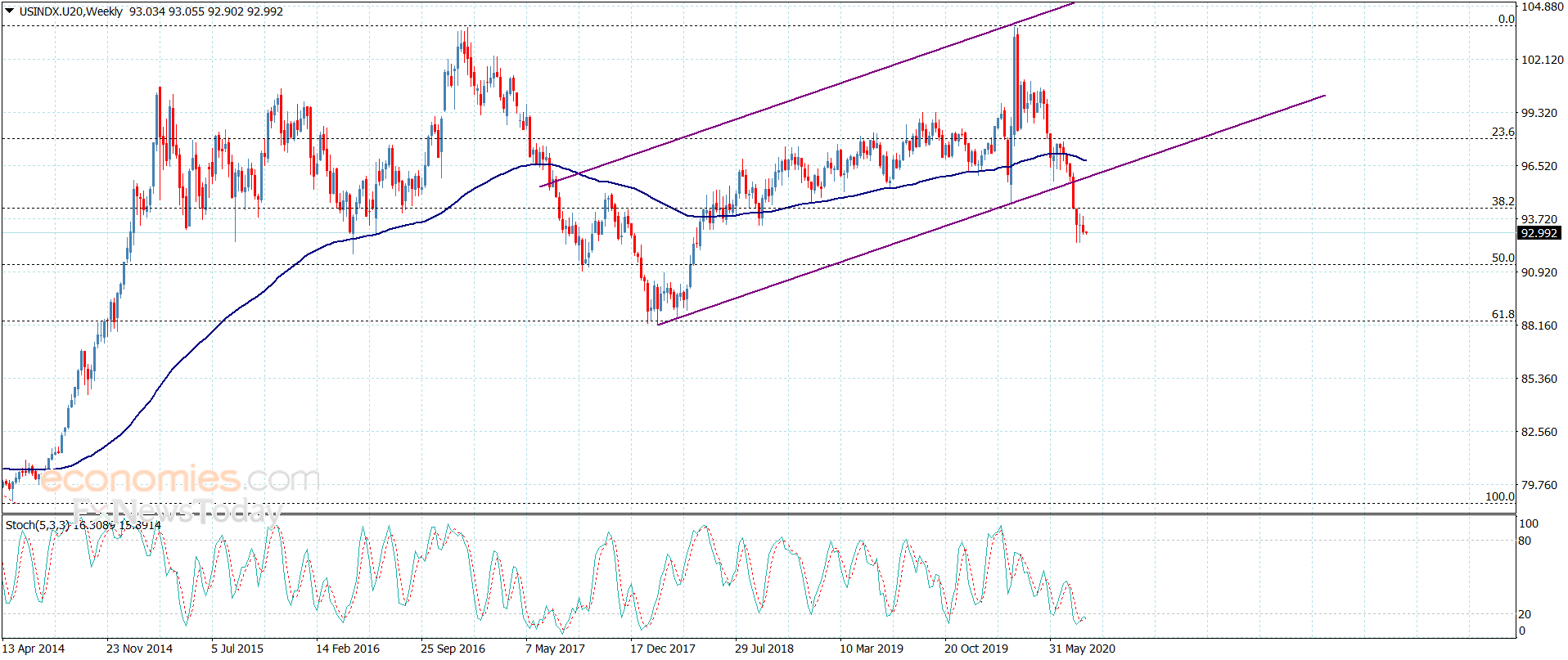
Task: Click the USINDX.U20,Weekly chart title
Action: (71, 11)
